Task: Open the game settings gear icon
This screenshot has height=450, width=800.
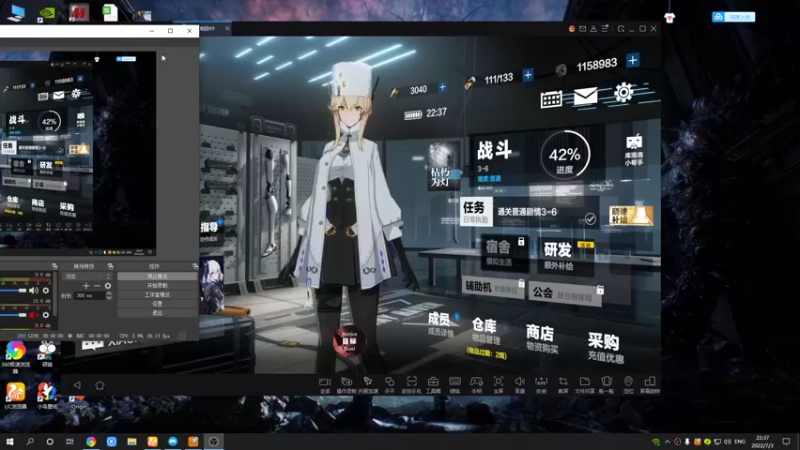Action: tap(623, 93)
